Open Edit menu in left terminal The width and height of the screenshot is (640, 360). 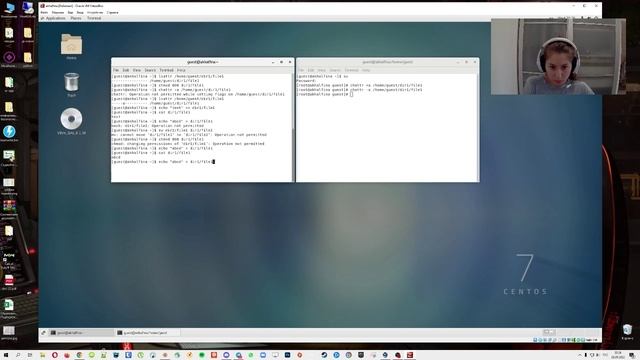tap(126, 70)
